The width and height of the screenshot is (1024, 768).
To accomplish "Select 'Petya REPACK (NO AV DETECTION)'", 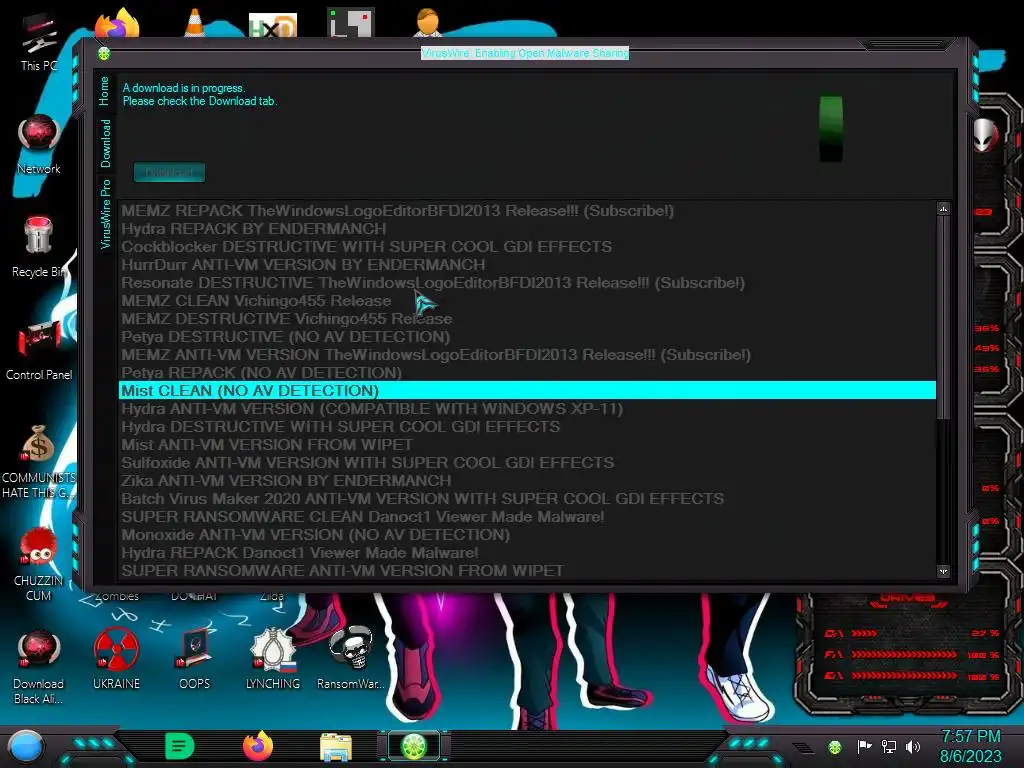I will click(528, 373).
